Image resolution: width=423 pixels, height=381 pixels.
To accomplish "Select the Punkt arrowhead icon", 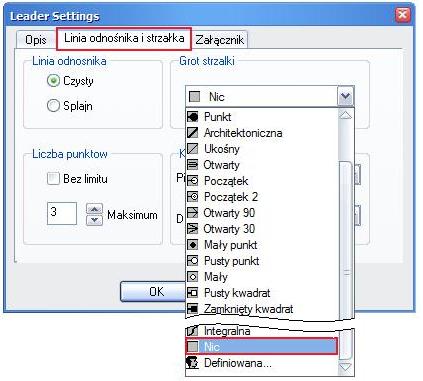I will coord(193,117).
